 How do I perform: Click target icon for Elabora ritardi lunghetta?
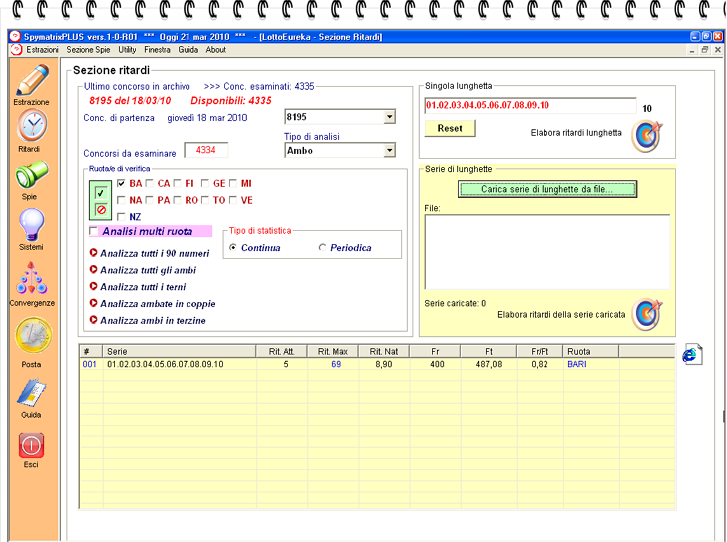coord(646,134)
